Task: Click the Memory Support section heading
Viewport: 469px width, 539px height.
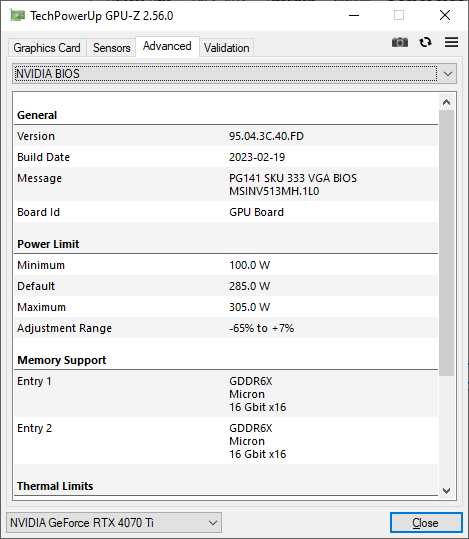Action: [x=62, y=360]
